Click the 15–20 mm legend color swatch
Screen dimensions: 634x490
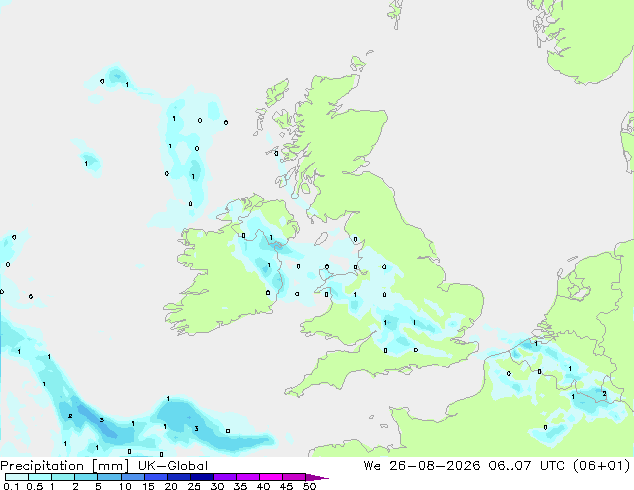click(x=156, y=477)
